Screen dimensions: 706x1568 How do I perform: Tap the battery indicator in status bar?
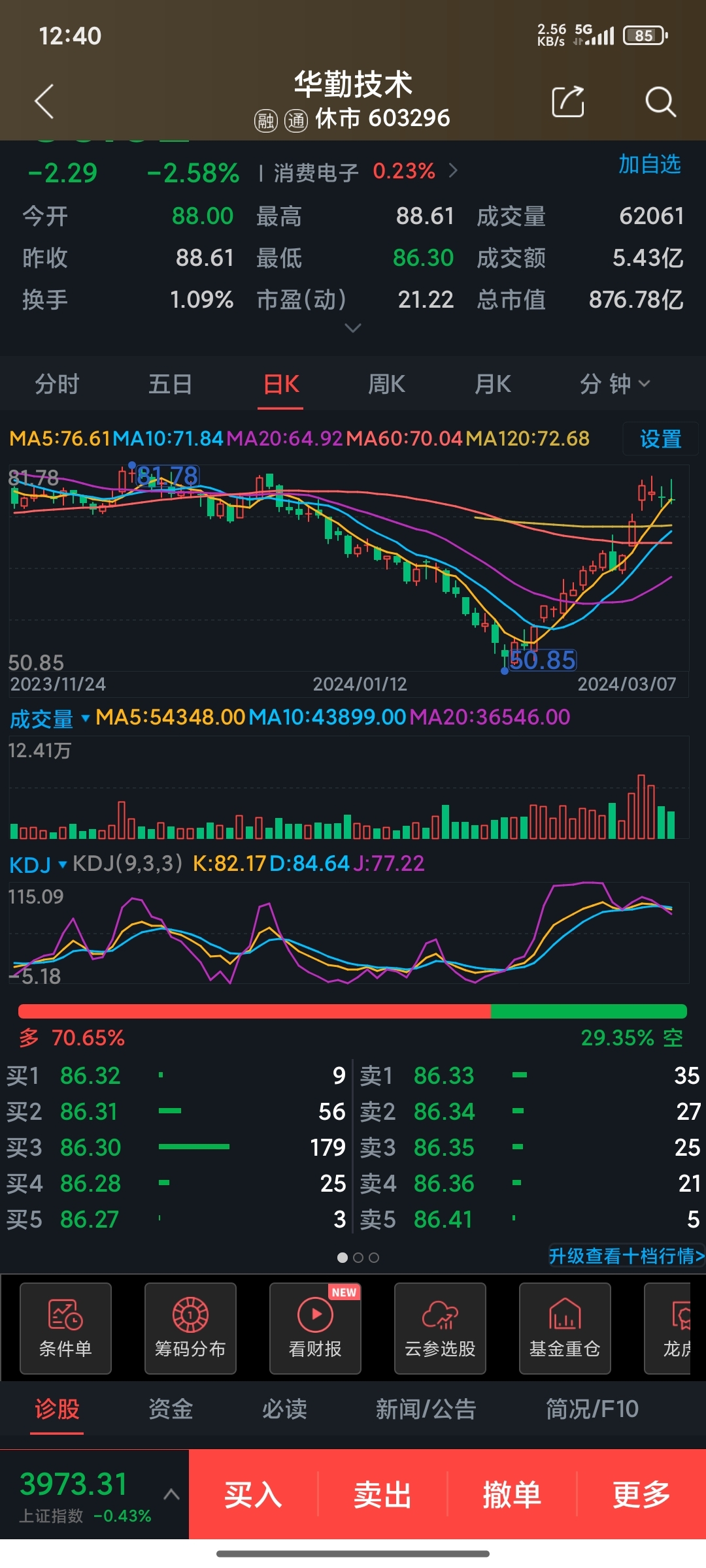pos(645,35)
